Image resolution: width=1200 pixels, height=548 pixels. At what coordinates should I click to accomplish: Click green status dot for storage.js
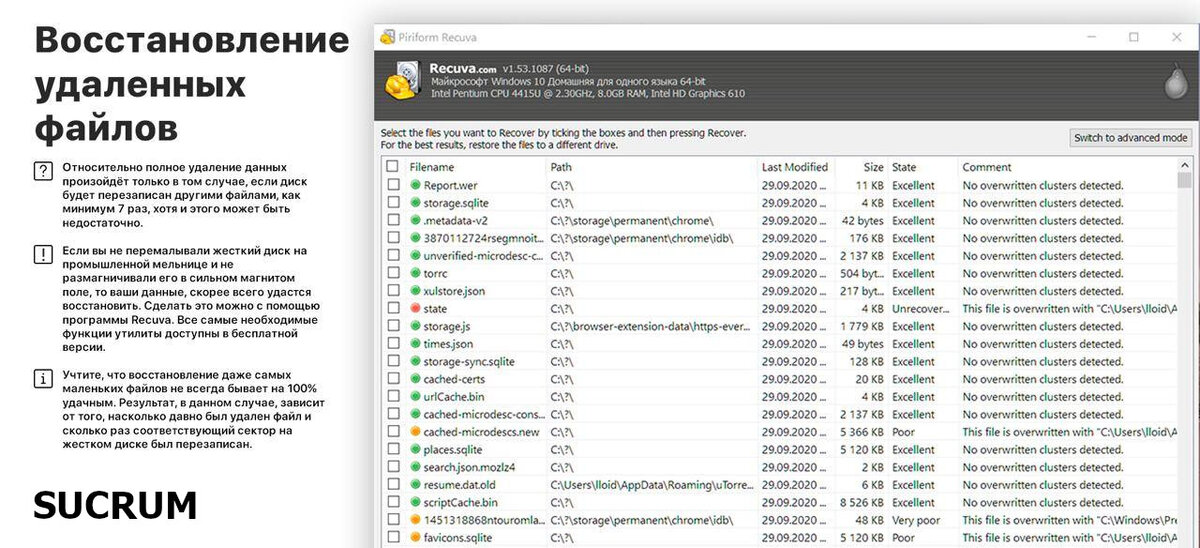[415, 326]
